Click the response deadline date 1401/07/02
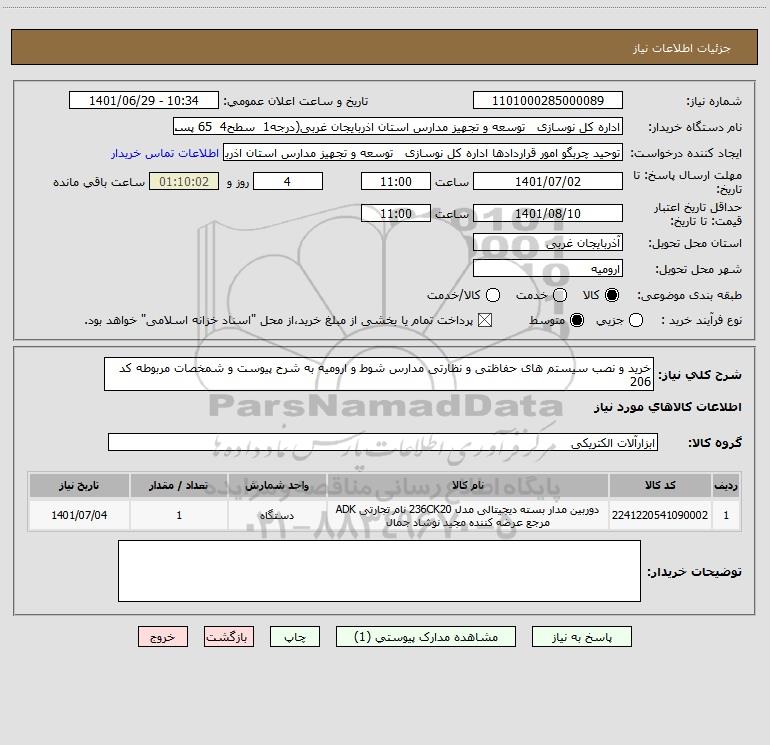This screenshot has height=745, width=770. tap(548, 181)
